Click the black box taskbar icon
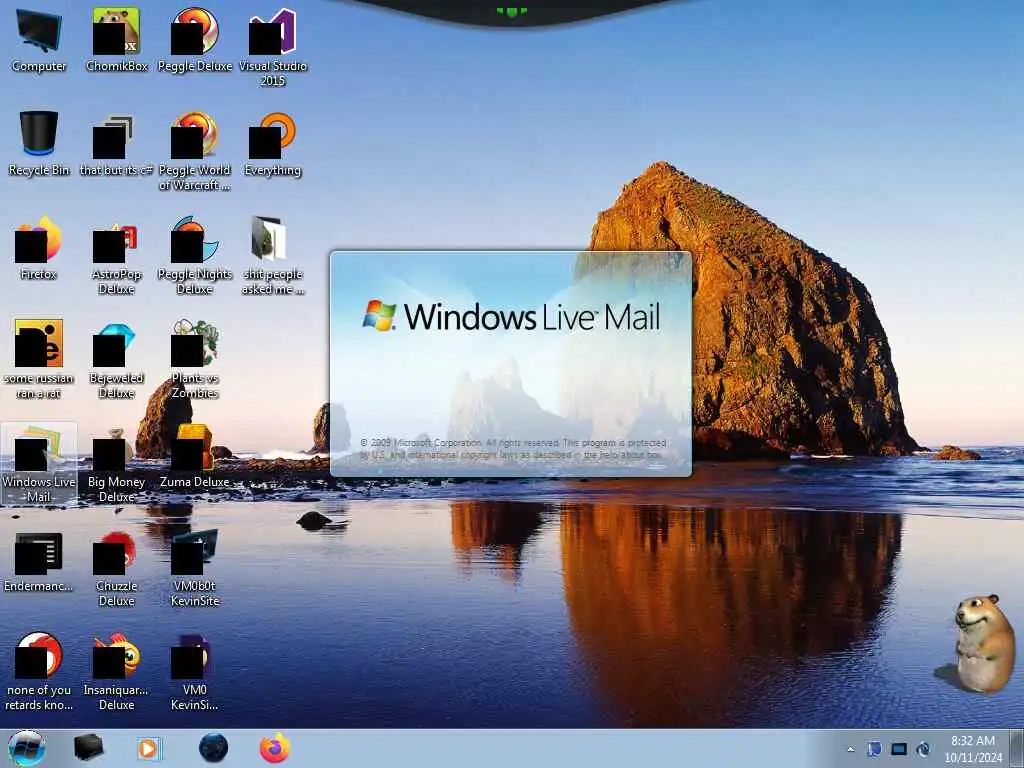 pos(88,748)
